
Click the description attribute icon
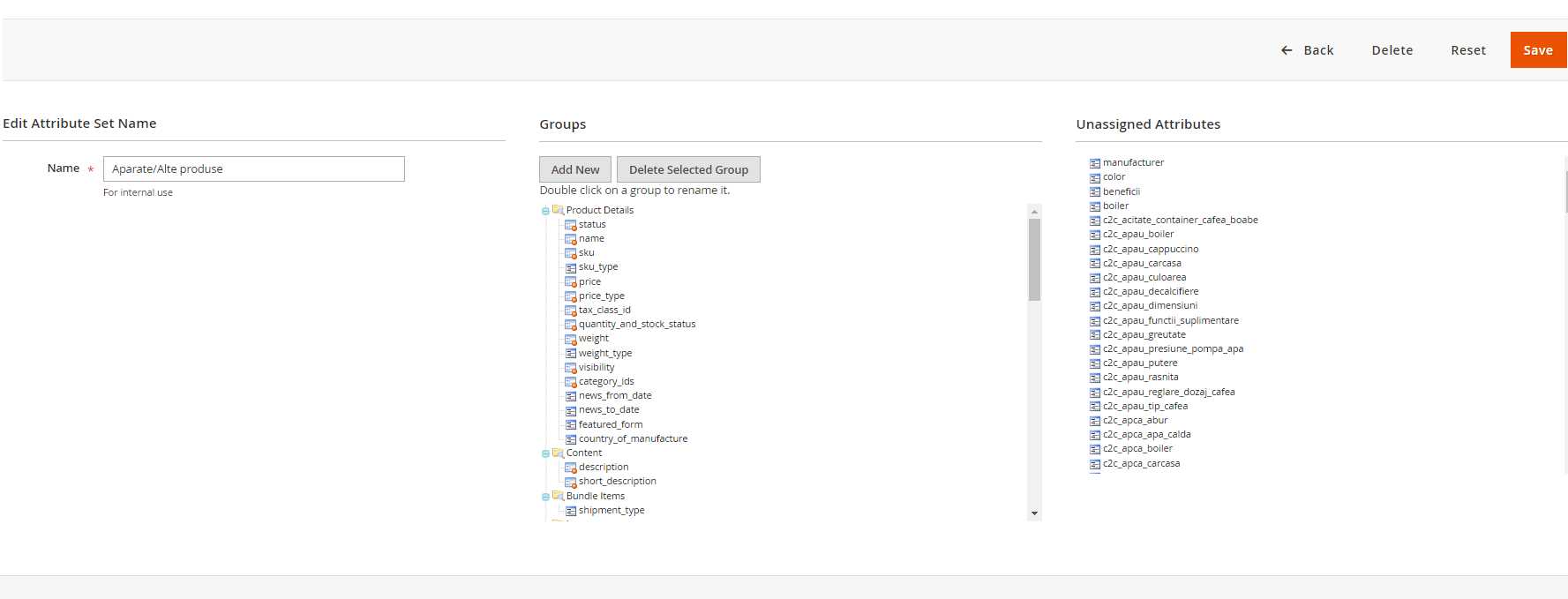[x=571, y=468]
